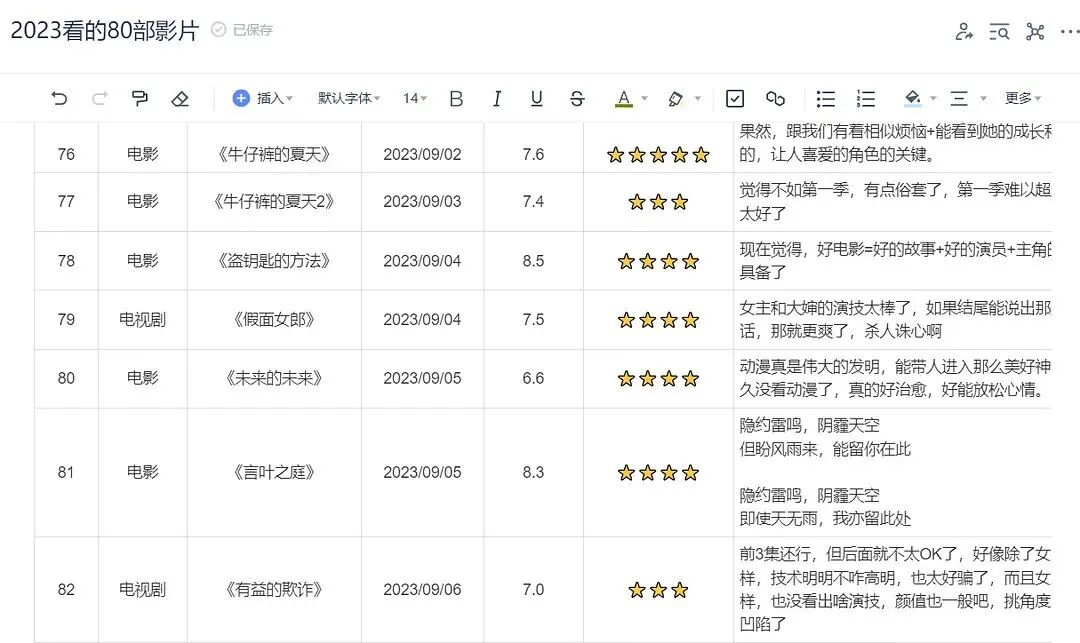
Task: Select the cell 《牛仔裤的夏天2》
Action: pyautogui.click(x=274, y=202)
